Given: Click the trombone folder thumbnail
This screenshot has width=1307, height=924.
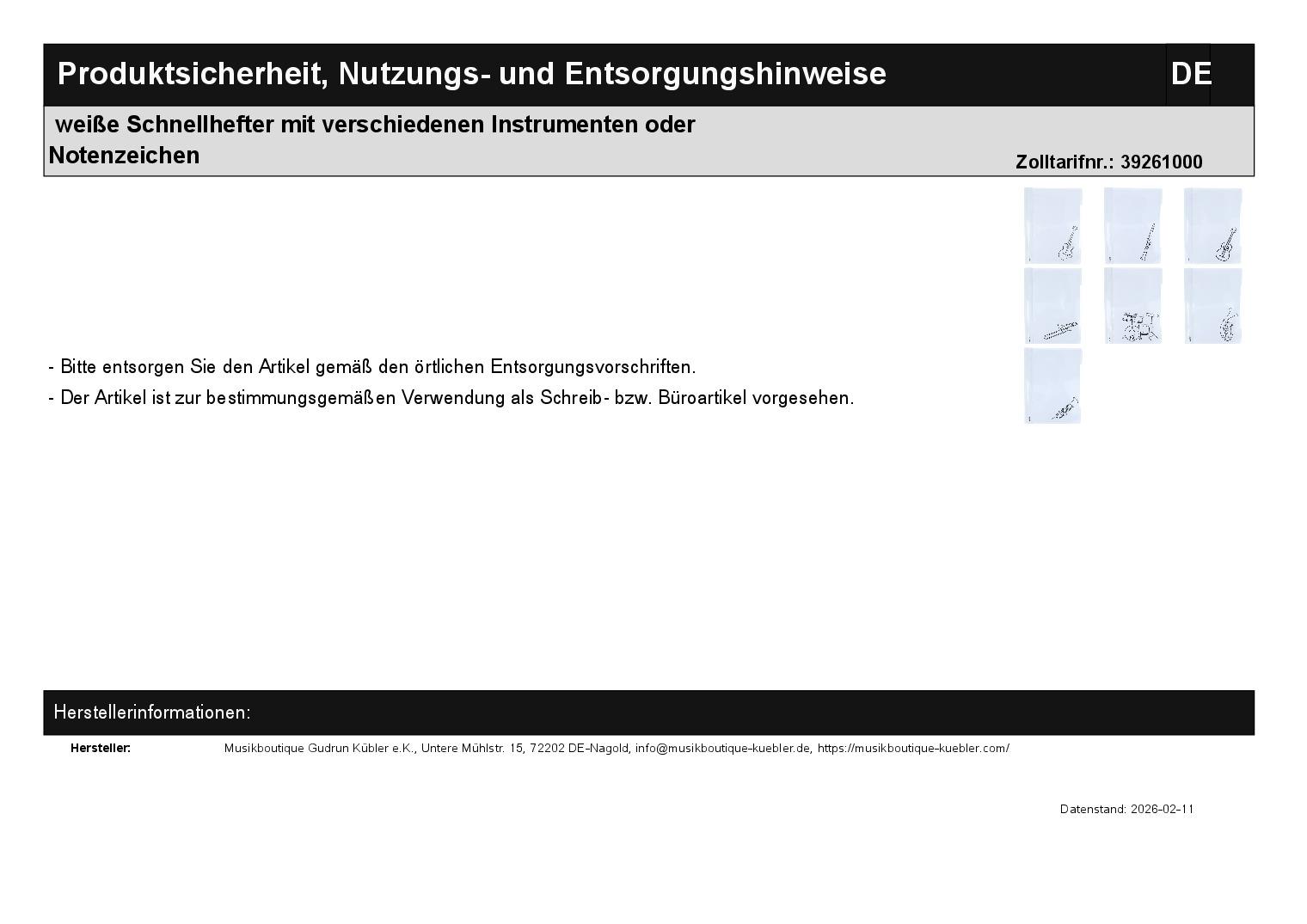Looking at the screenshot, I should (x=1052, y=305).
